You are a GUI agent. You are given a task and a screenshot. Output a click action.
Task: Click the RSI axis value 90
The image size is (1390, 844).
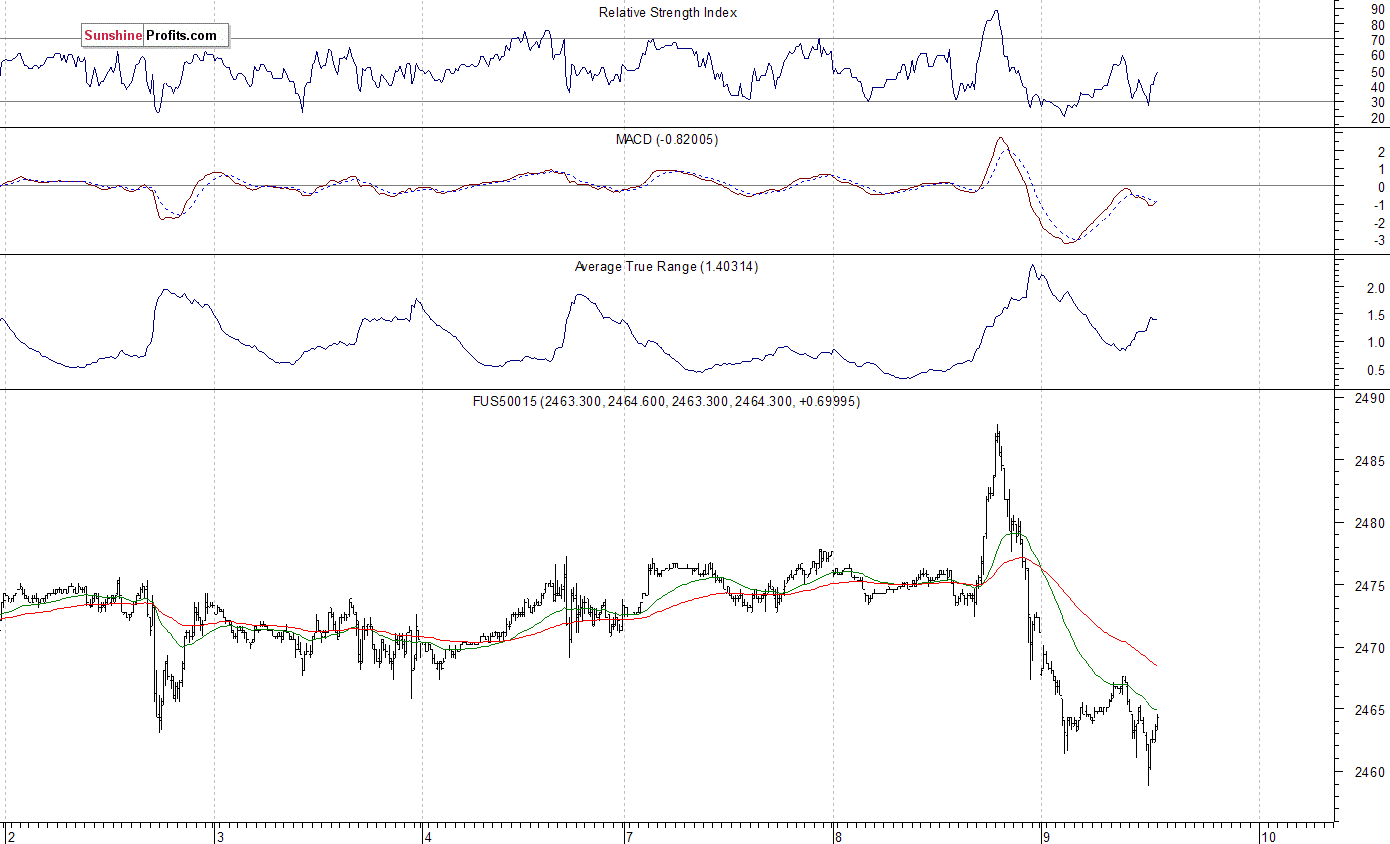(x=1379, y=8)
